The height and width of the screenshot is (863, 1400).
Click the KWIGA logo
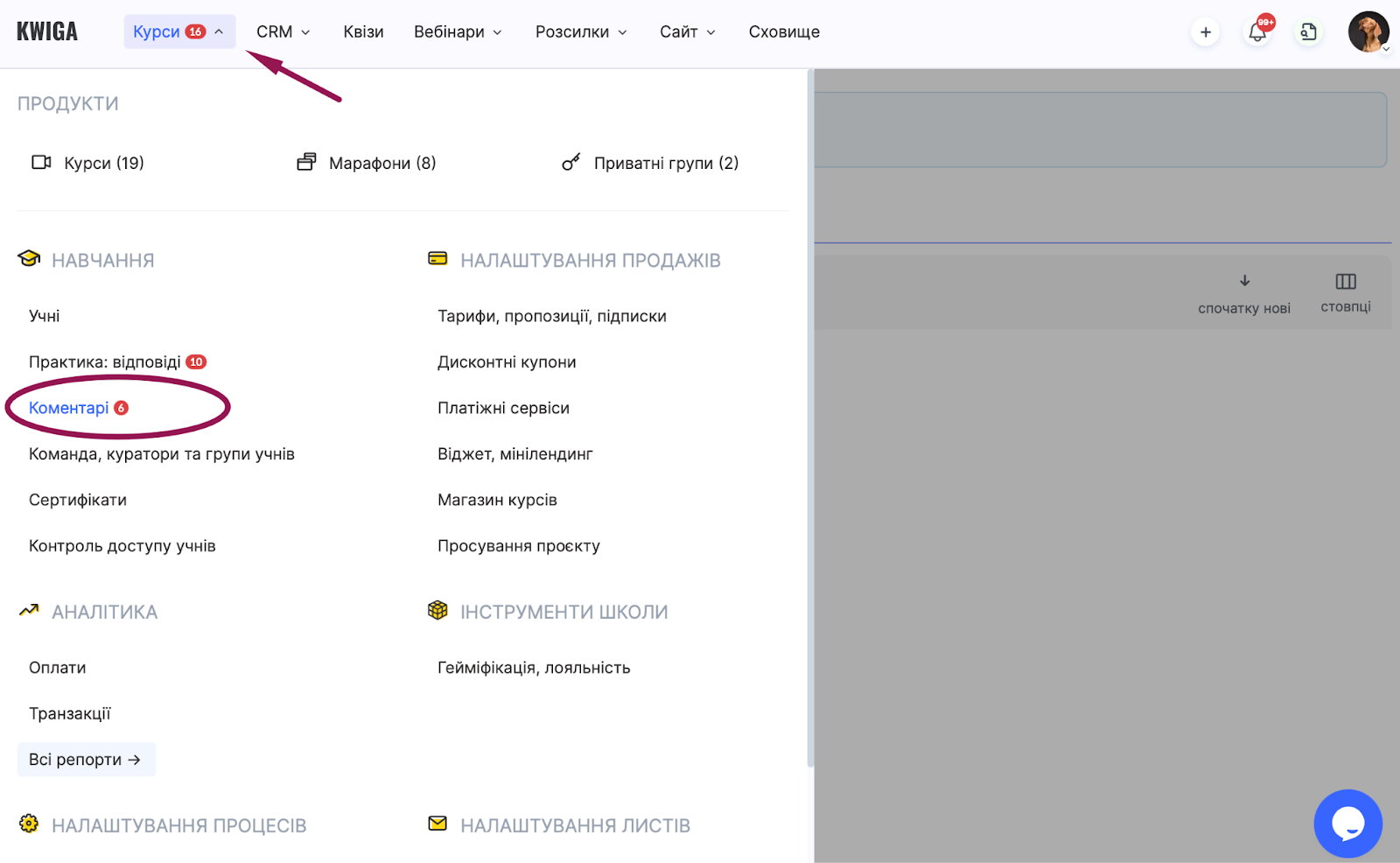tap(47, 32)
